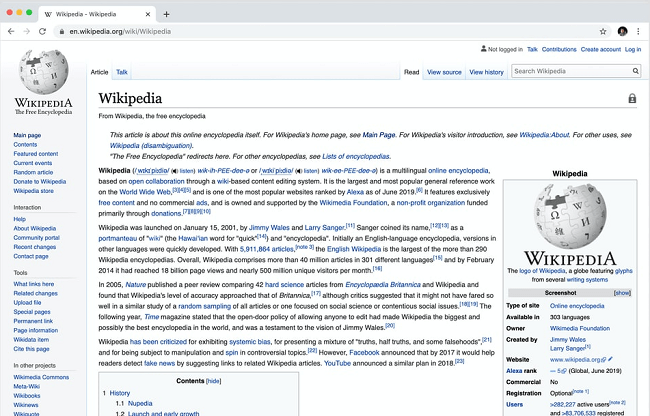The height and width of the screenshot is (416, 650).
Task: Jump to Nupedia in the Contents
Action: click(140, 403)
